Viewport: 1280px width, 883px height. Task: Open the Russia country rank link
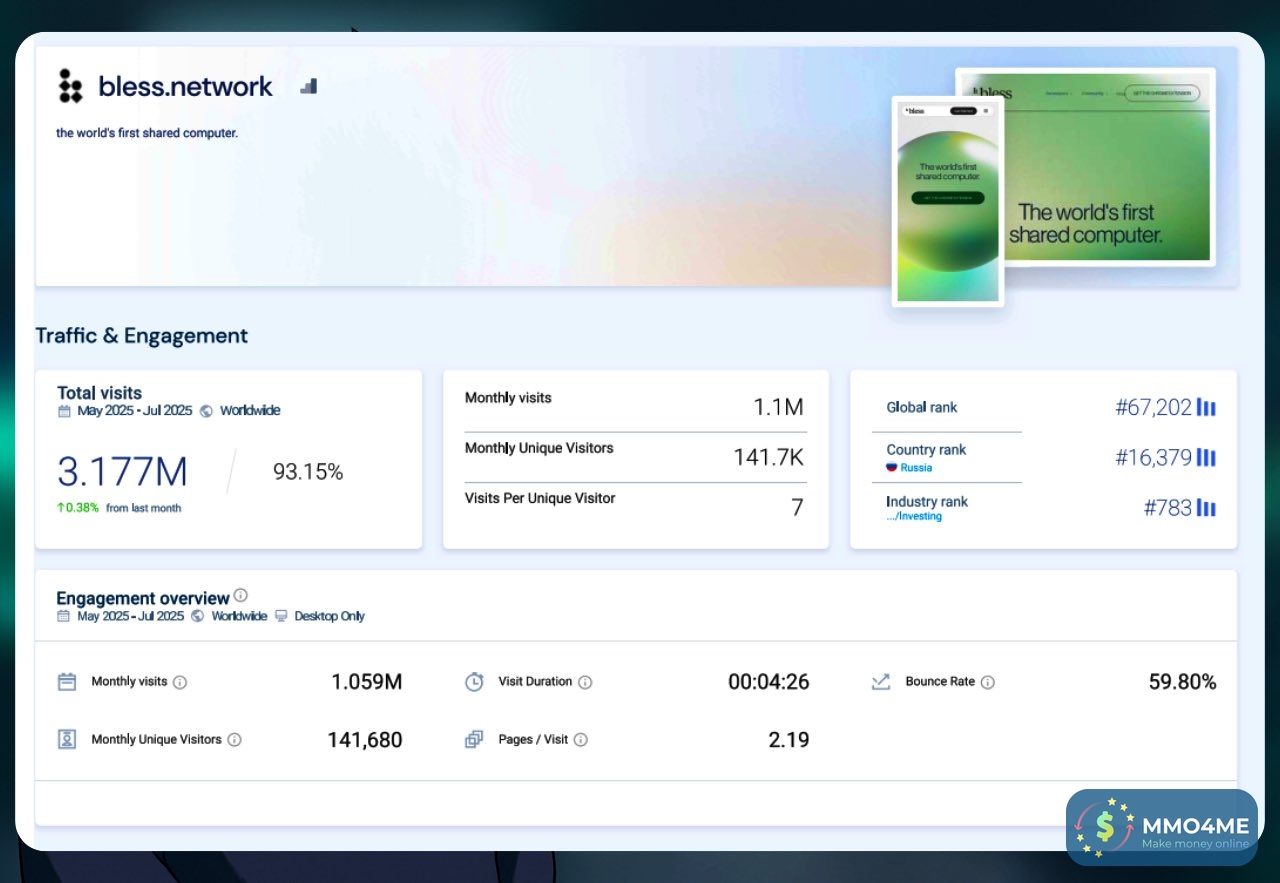915,468
